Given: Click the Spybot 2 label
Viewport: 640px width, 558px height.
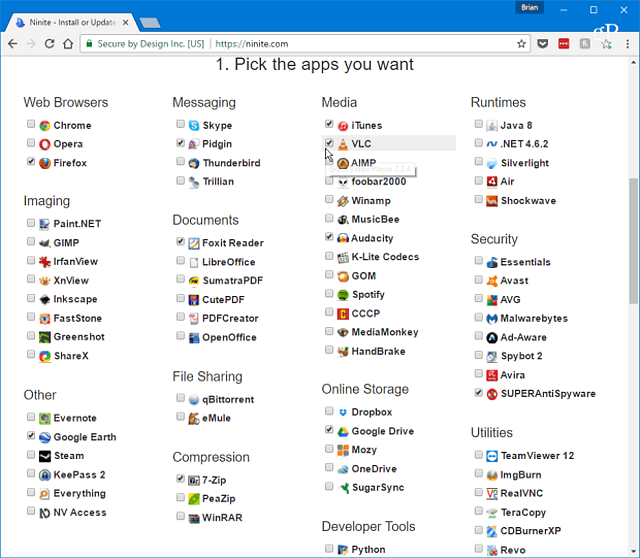Looking at the screenshot, I should [x=521, y=356].
